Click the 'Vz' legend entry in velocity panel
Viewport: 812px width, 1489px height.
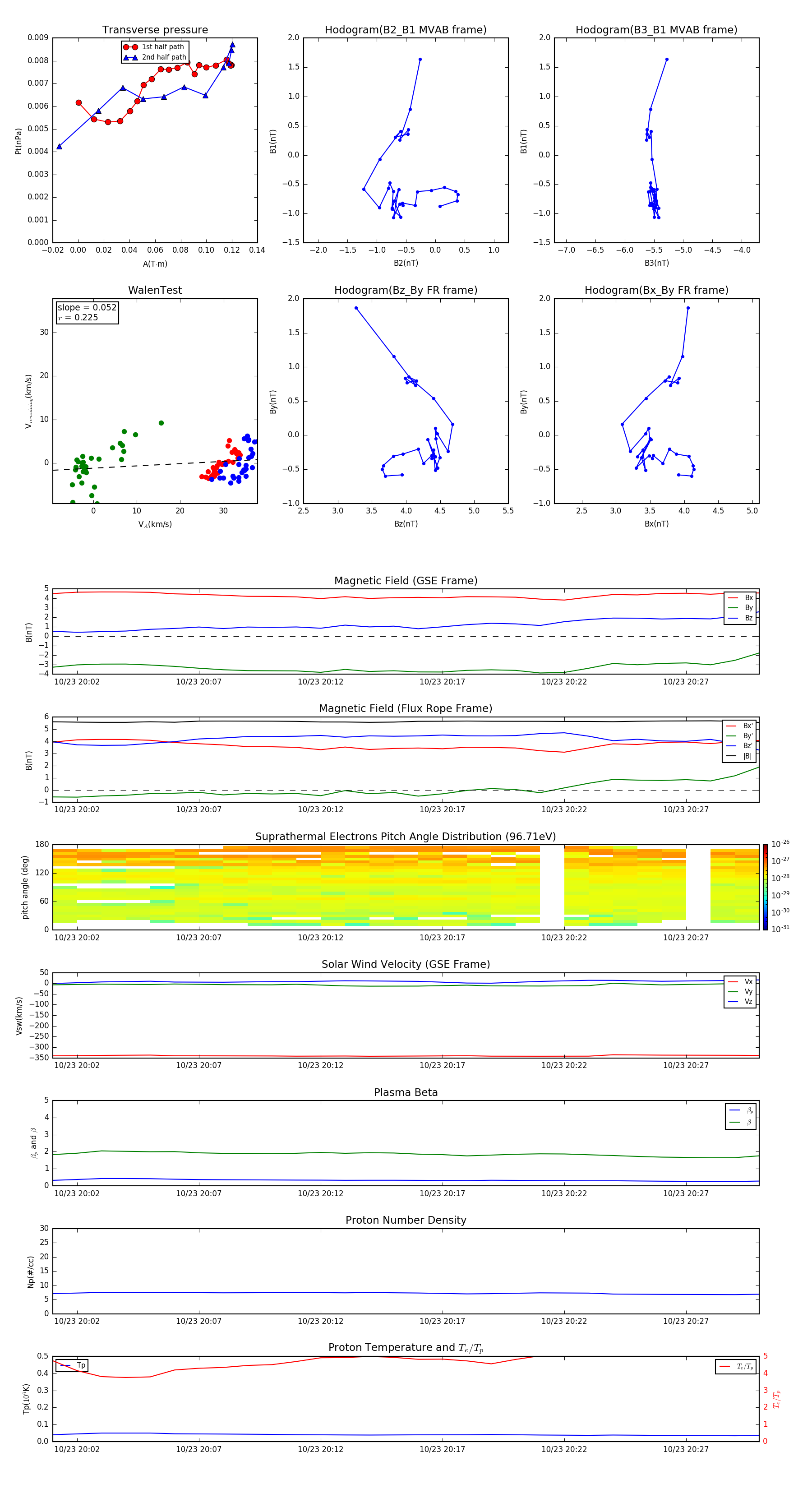tap(741, 1002)
